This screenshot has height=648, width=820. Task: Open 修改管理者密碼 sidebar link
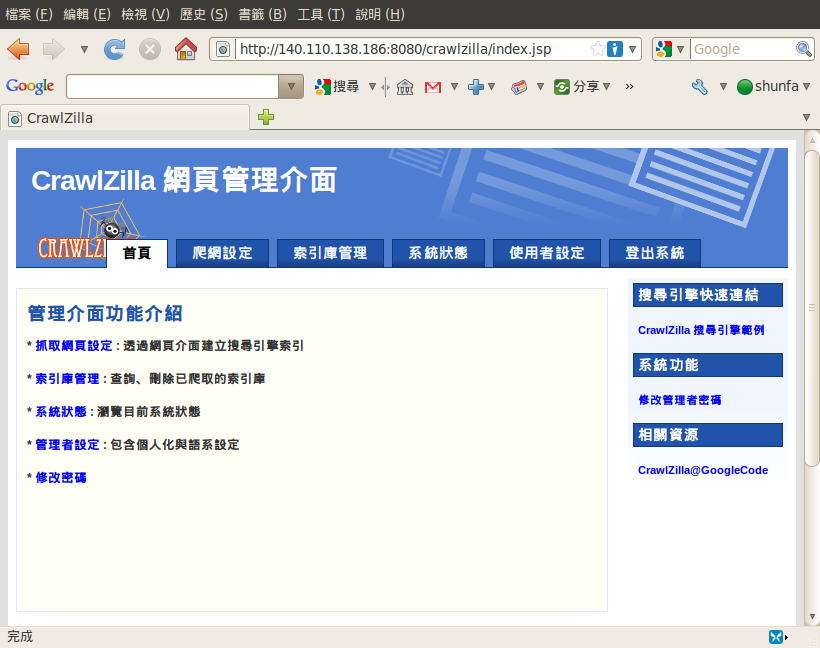click(x=679, y=400)
